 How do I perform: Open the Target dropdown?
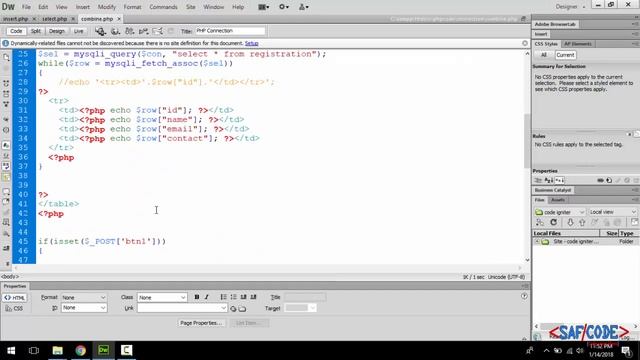pos(300,308)
